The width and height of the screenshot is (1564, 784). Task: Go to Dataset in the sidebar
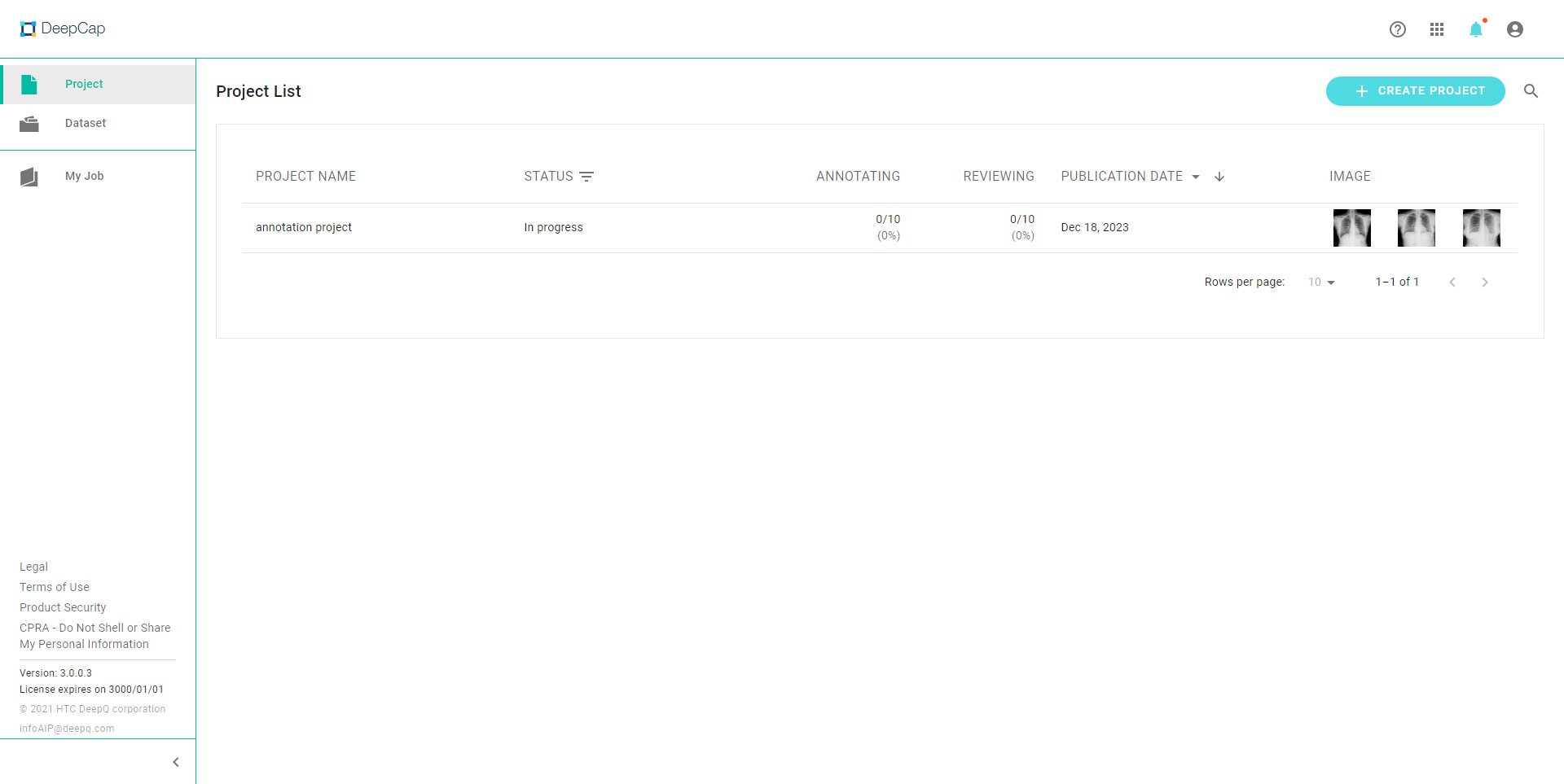85,123
